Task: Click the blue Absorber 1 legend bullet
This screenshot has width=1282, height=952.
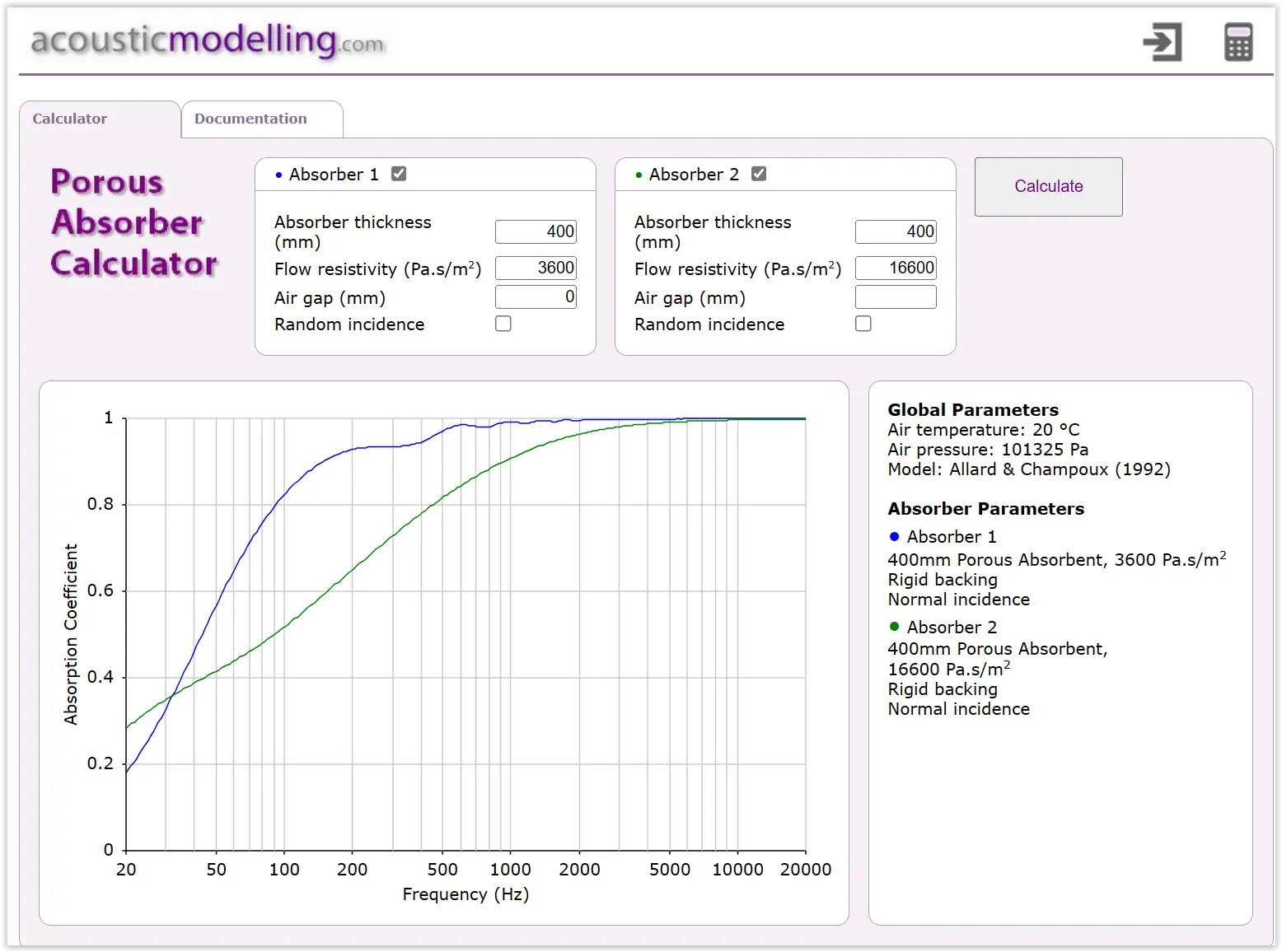Action: (x=894, y=537)
